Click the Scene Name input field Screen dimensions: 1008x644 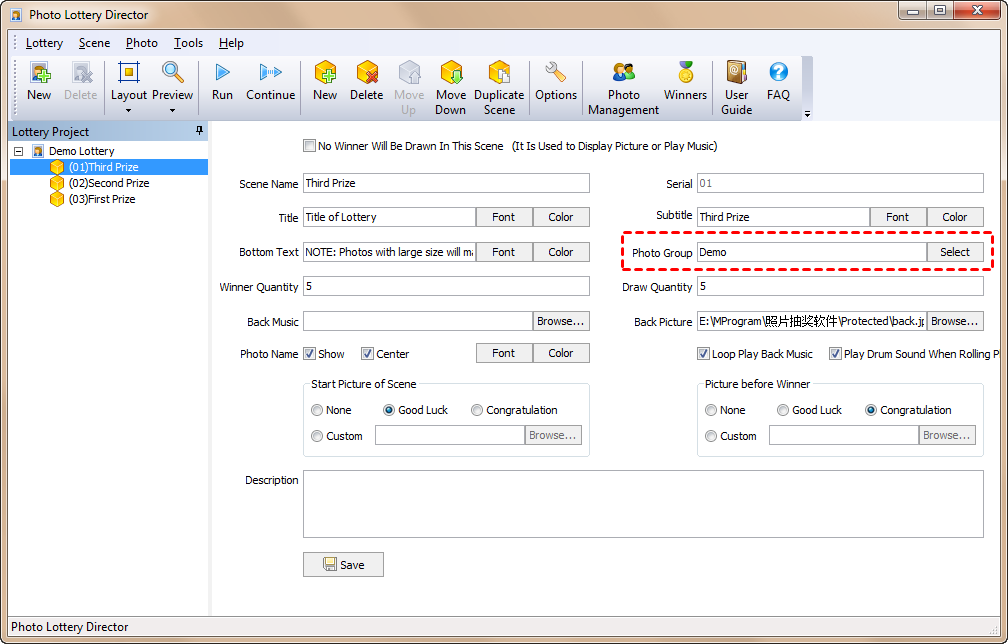(x=446, y=183)
